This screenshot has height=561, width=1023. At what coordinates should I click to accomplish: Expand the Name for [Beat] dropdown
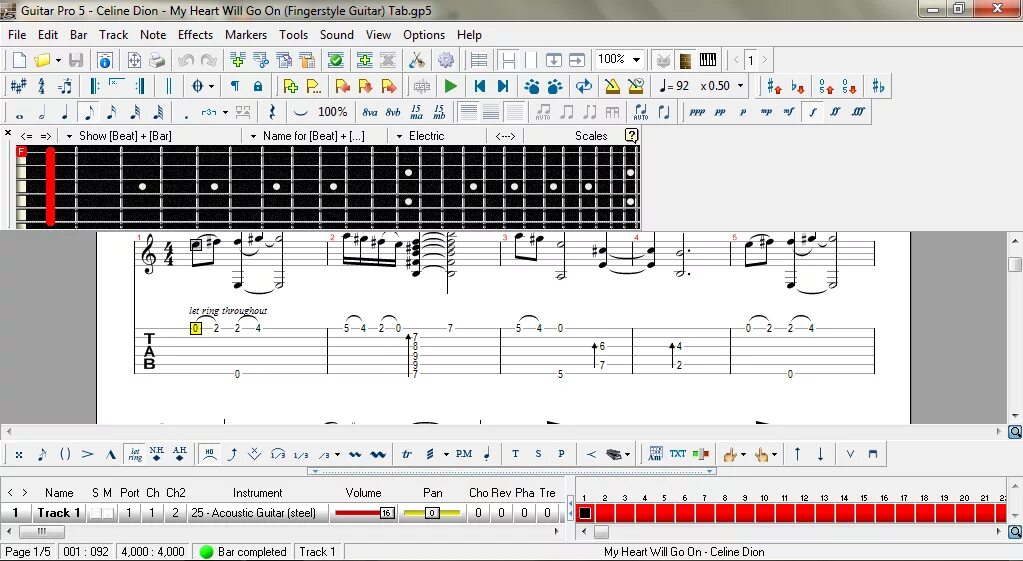coord(253,136)
